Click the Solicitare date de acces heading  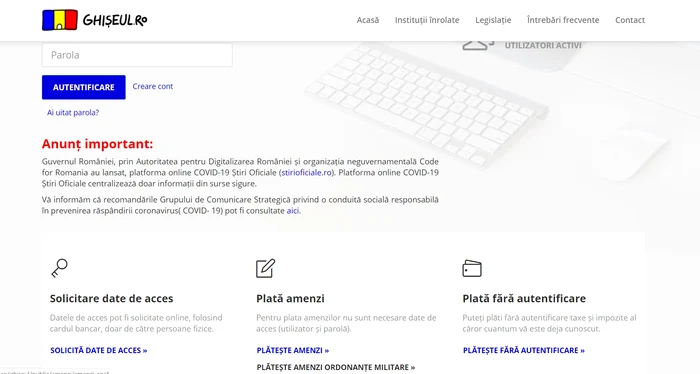[x=112, y=299]
